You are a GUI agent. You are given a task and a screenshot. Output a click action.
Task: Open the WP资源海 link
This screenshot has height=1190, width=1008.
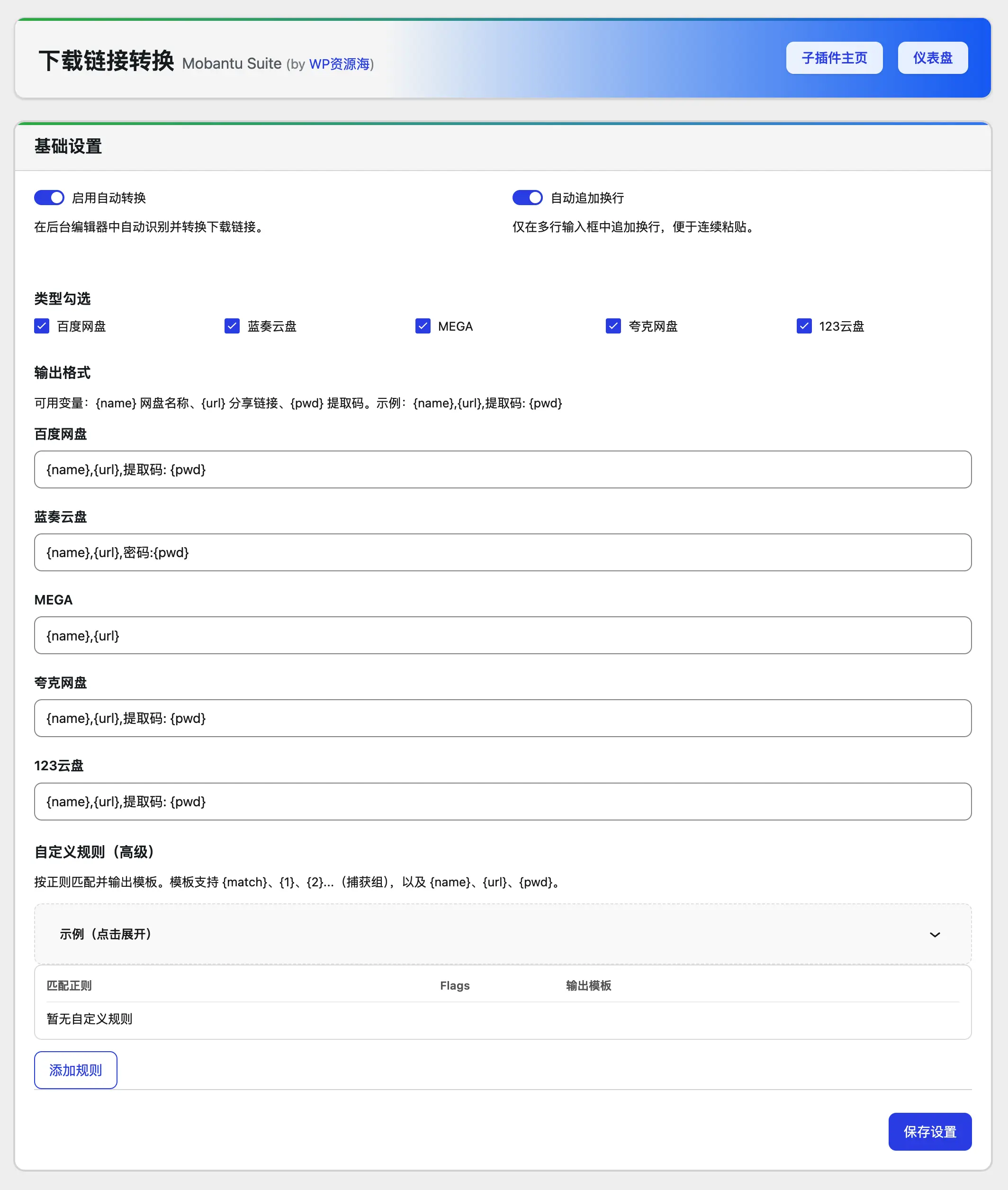click(340, 64)
